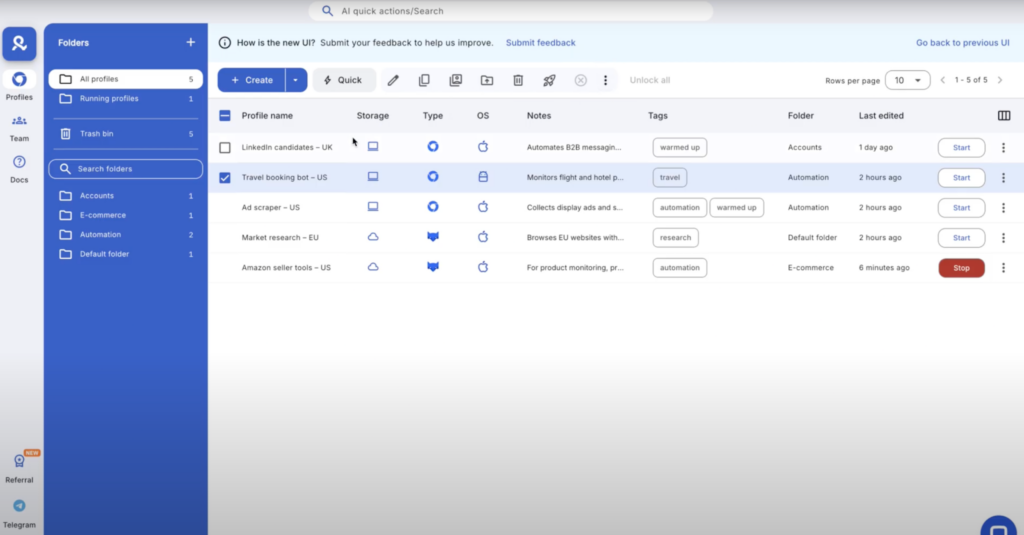Viewport: 1024px width, 535px height.
Task: Open the Trash bin folder
Action: 96,134
